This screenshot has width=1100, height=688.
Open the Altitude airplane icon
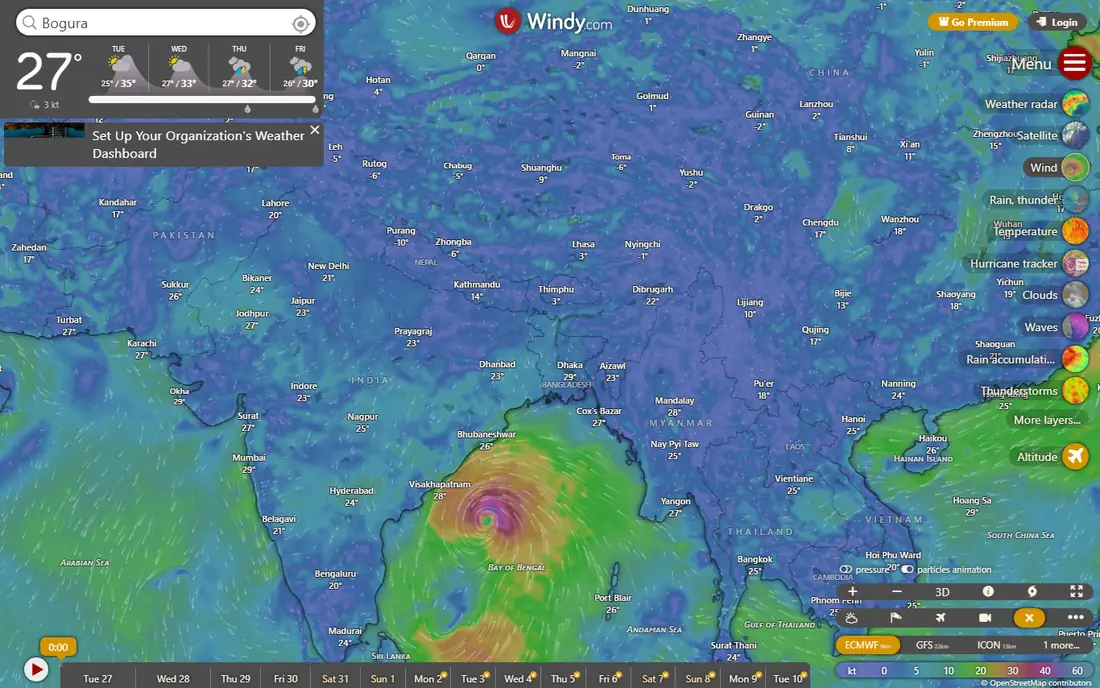(1075, 457)
